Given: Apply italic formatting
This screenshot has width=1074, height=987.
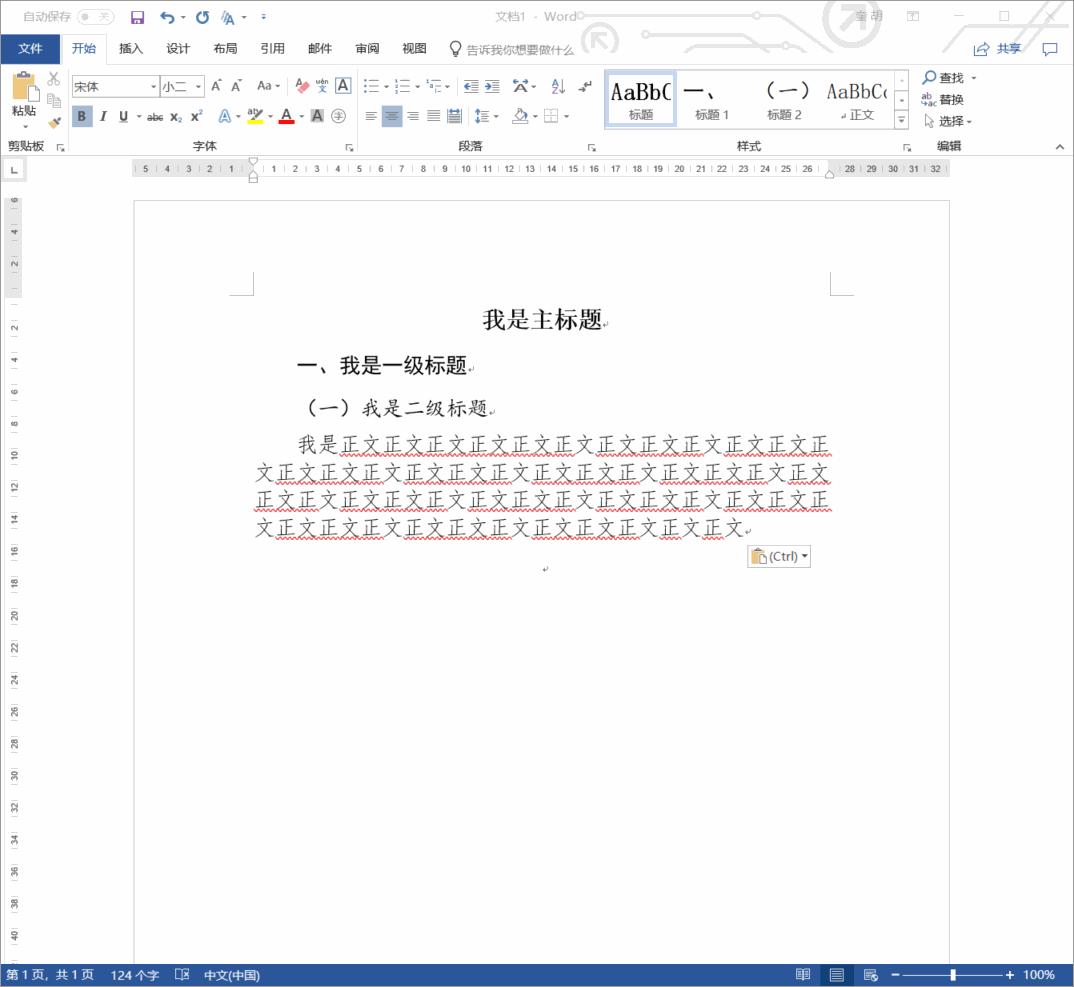Looking at the screenshot, I should tap(103, 116).
